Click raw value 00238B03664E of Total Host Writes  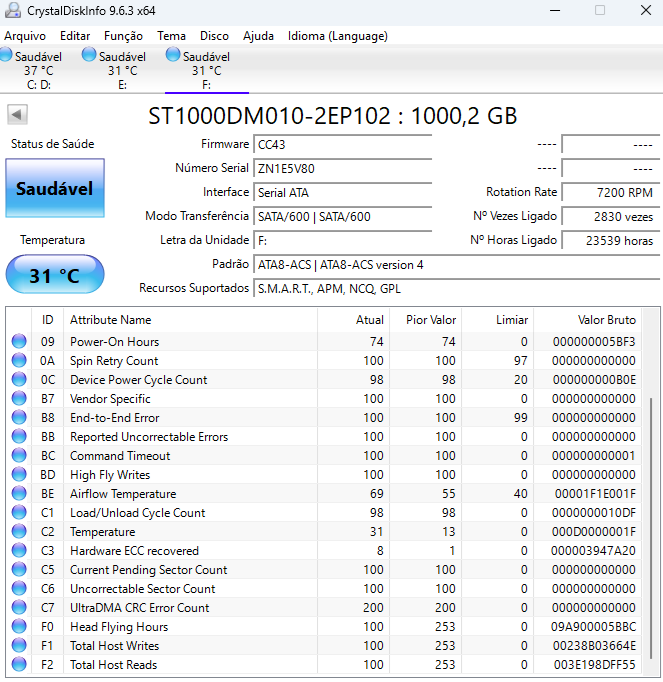[594, 646]
